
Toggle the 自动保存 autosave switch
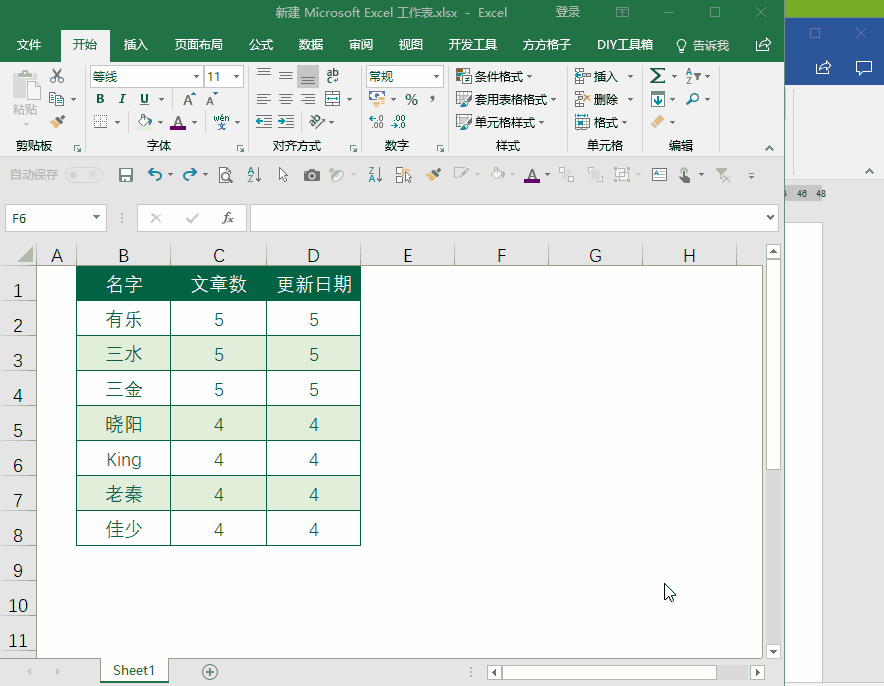83,175
